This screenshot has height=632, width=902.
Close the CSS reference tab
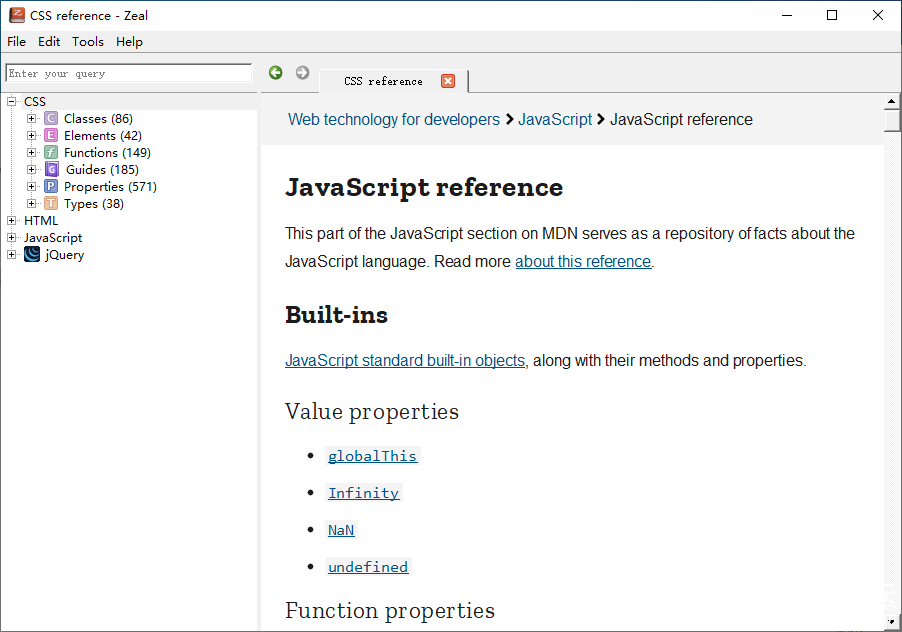tap(448, 81)
